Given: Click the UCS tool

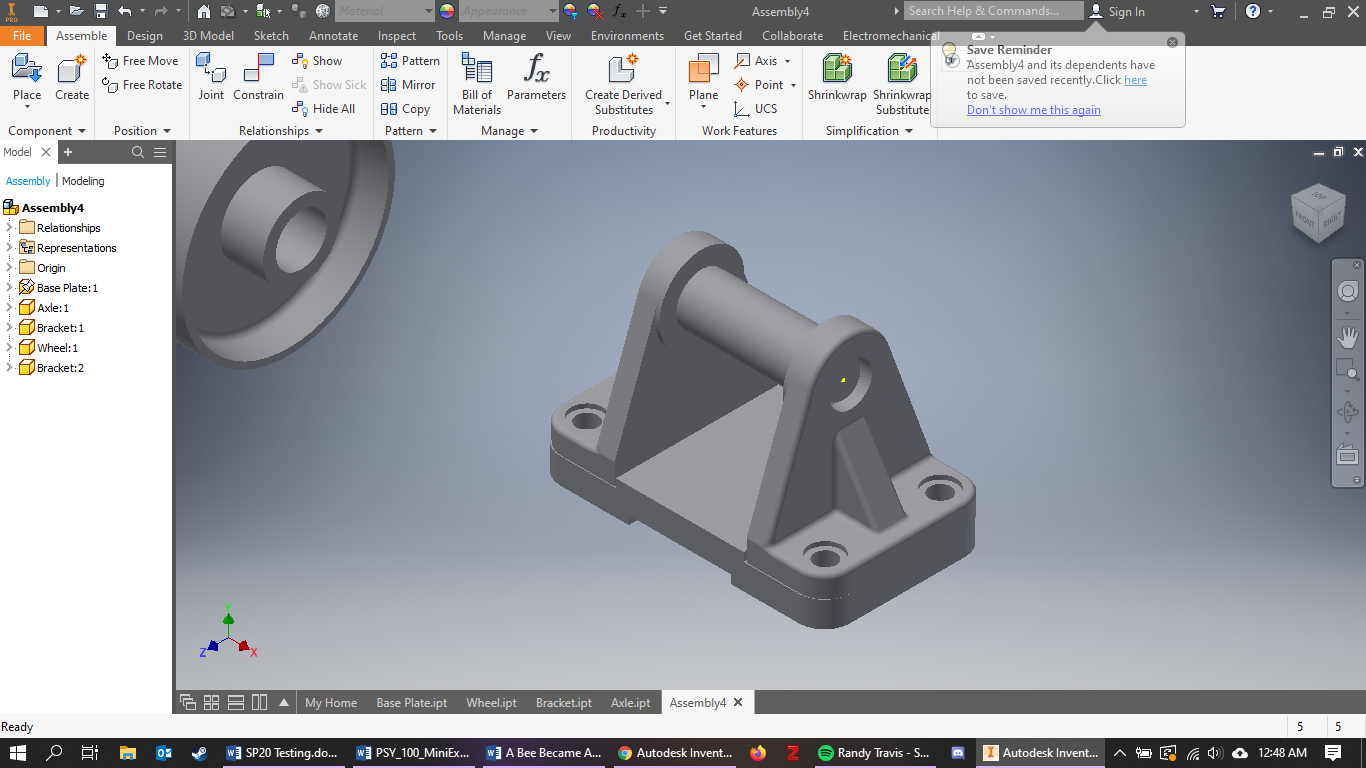Looking at the screenshot, I should coord(756,109).
